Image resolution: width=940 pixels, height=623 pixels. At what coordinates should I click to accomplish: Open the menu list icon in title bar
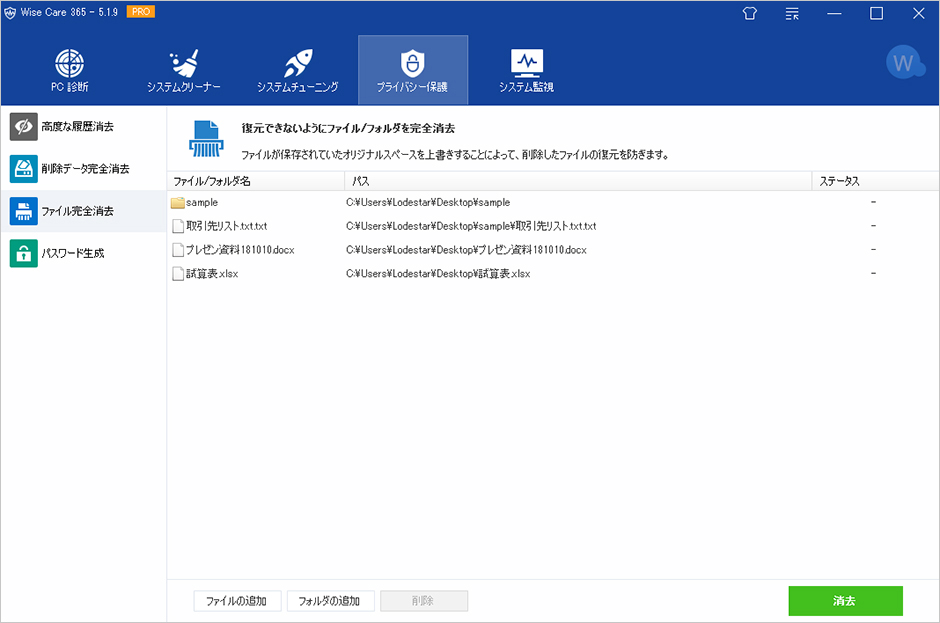click(x=792, y=13)
